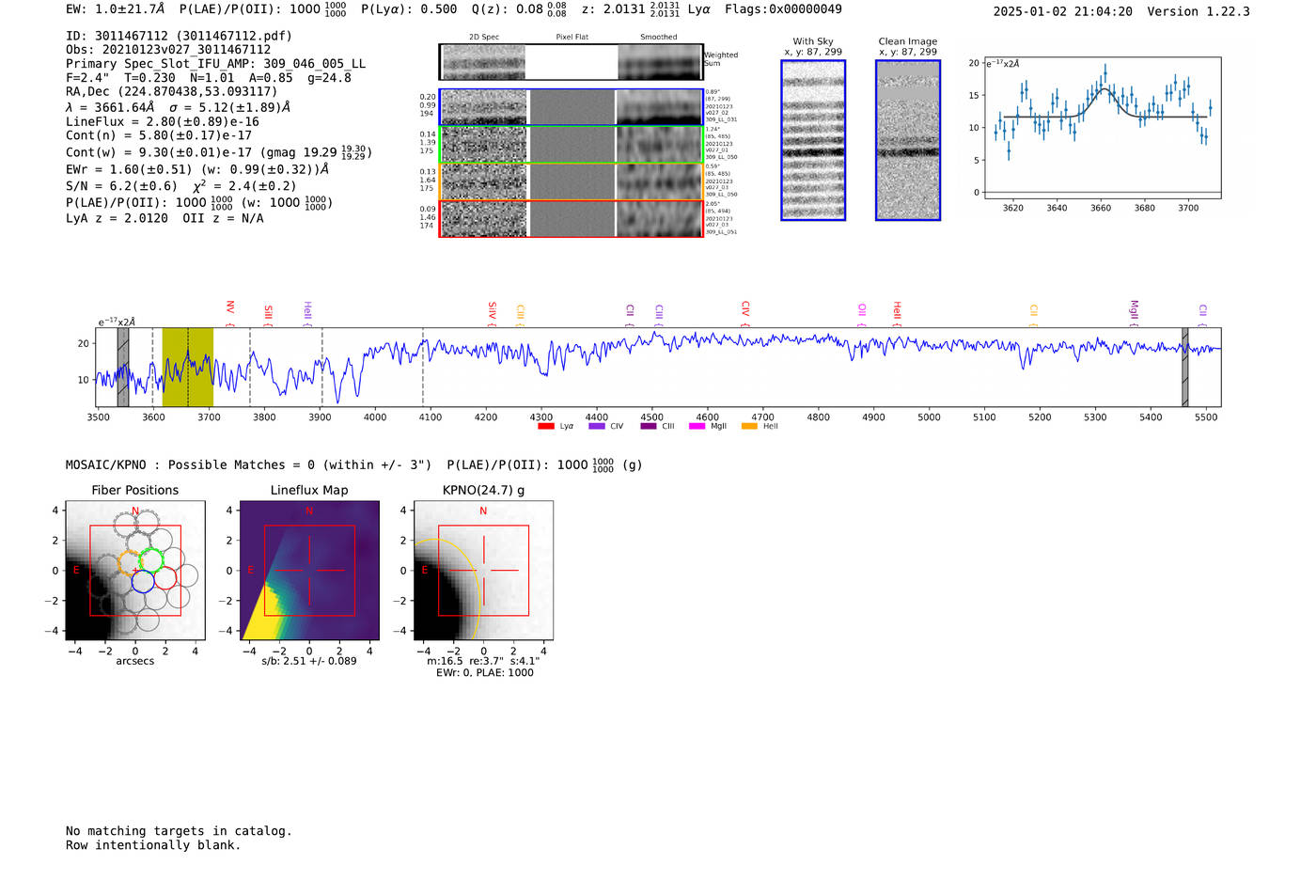Click the Weighted Sum 2D spectrum strip
Image resolution: width=1316 pixels, height=896 pixels.
point(572,62)
